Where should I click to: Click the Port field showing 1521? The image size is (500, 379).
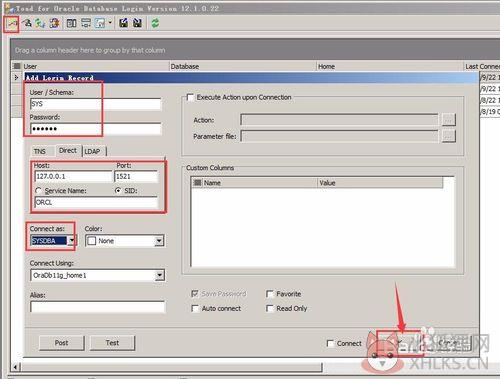click(x=136, y=176)
